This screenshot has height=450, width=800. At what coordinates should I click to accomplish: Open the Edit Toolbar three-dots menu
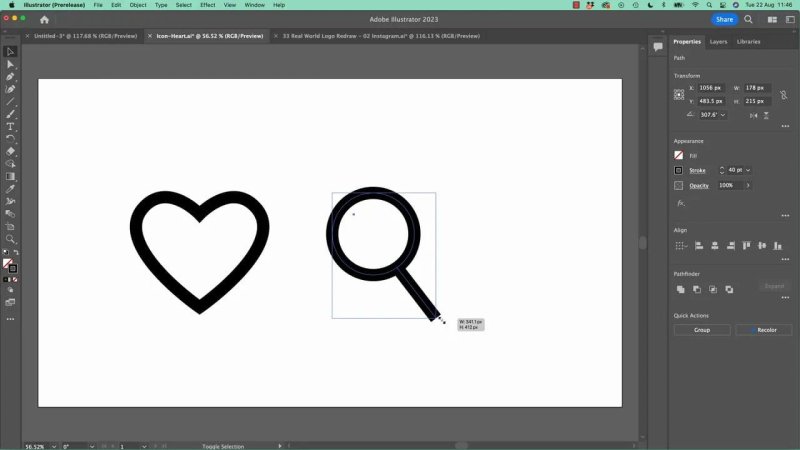[10, 319]
